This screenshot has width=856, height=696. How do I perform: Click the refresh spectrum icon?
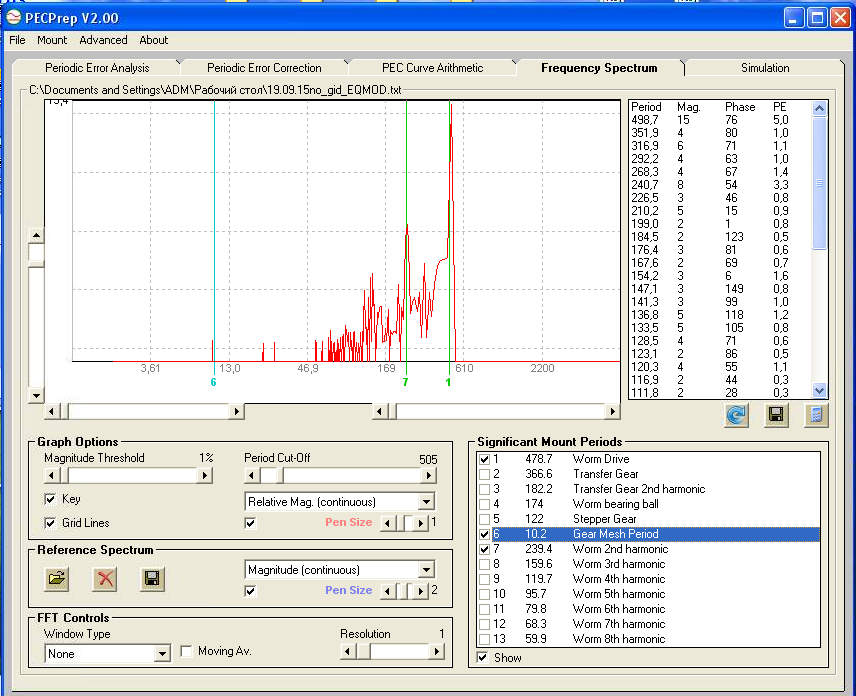736,415
